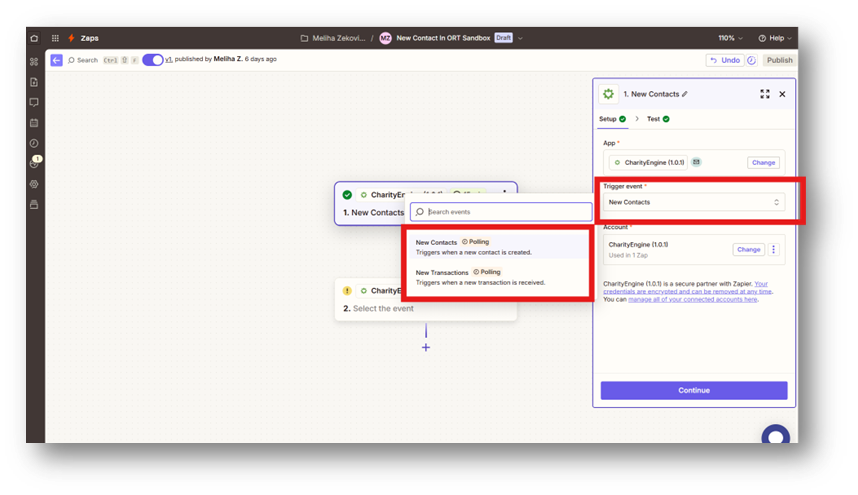The width and height of the screenshot is (858, 495).
Task: Click the pencil icon to rename step
Action: [685, 94]
